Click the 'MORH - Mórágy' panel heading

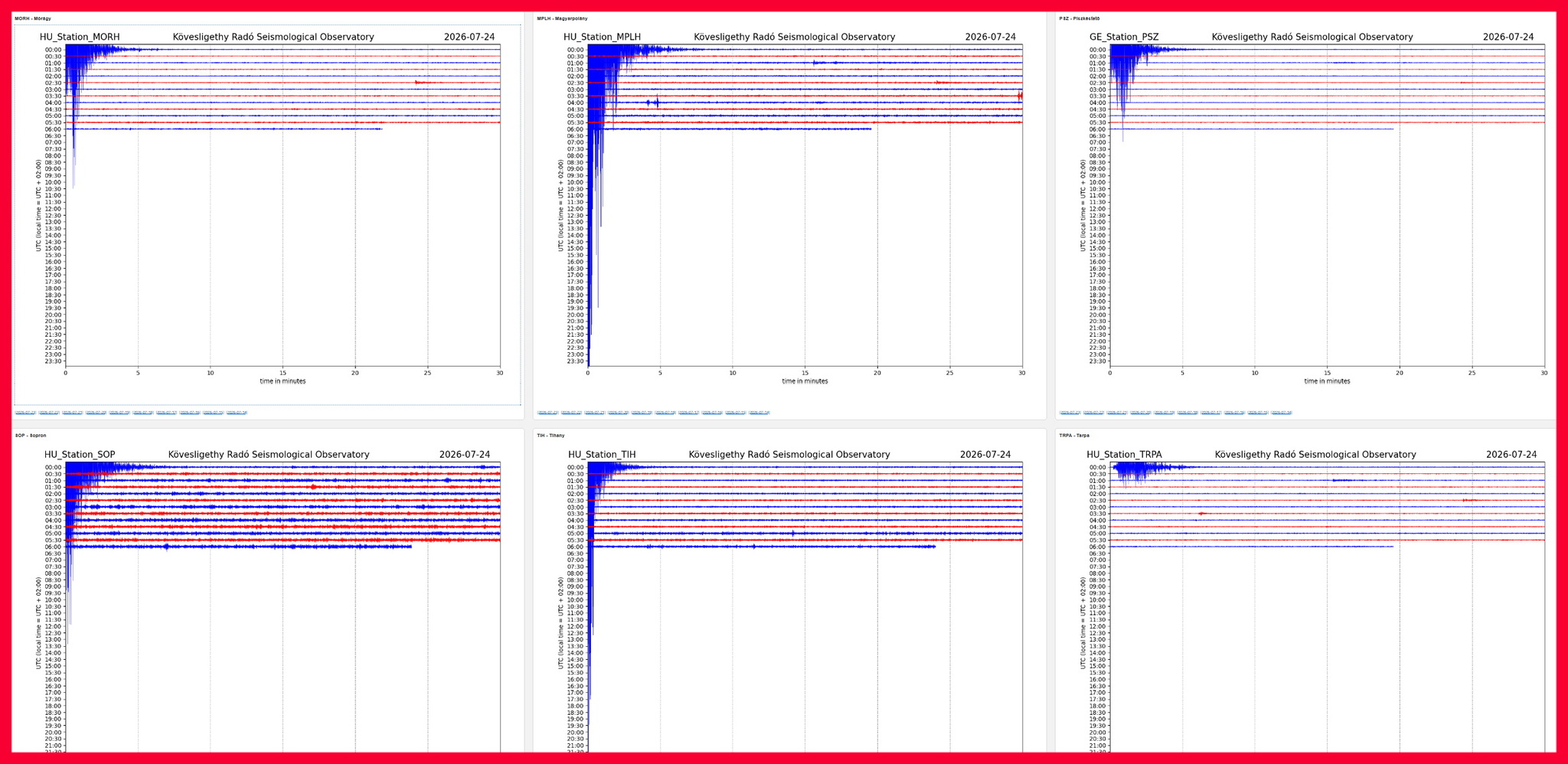[x=33, y=18]
